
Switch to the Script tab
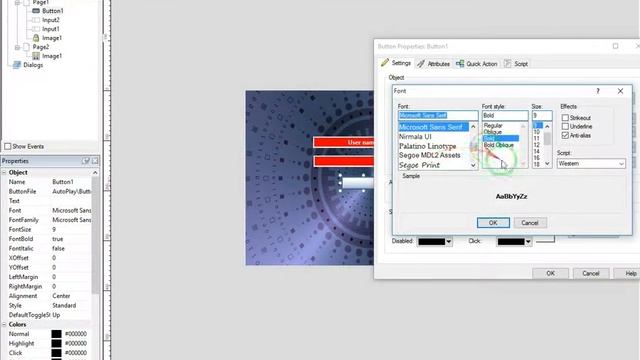pyautogui.click(x=516, y=64)
